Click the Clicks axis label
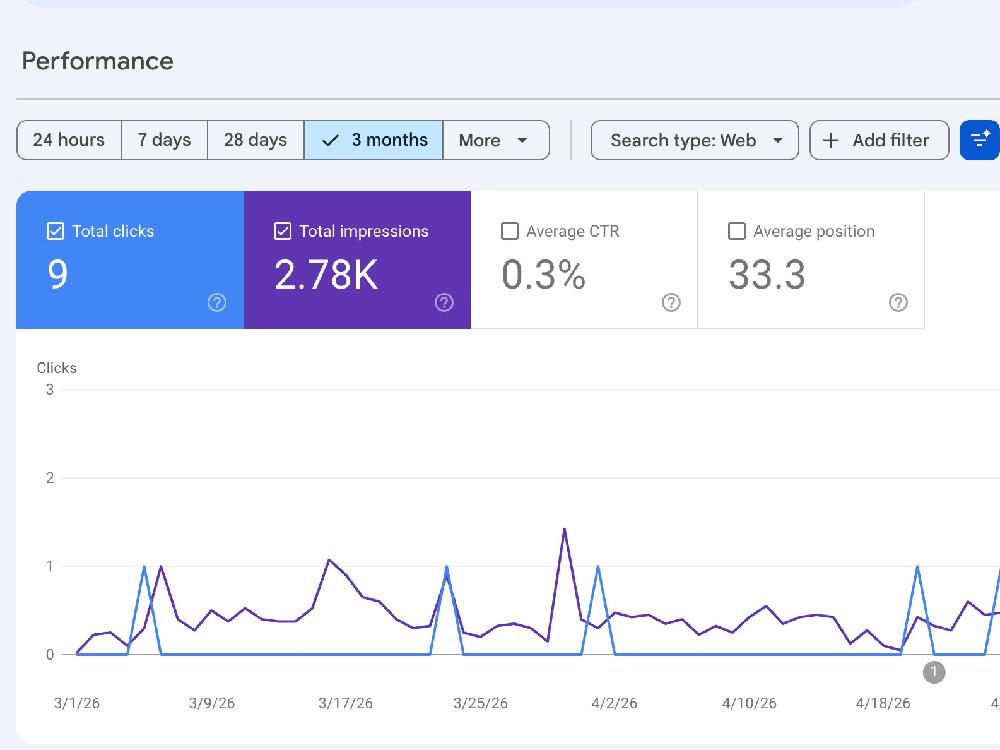1000x750 pixels. click(57, 368)
